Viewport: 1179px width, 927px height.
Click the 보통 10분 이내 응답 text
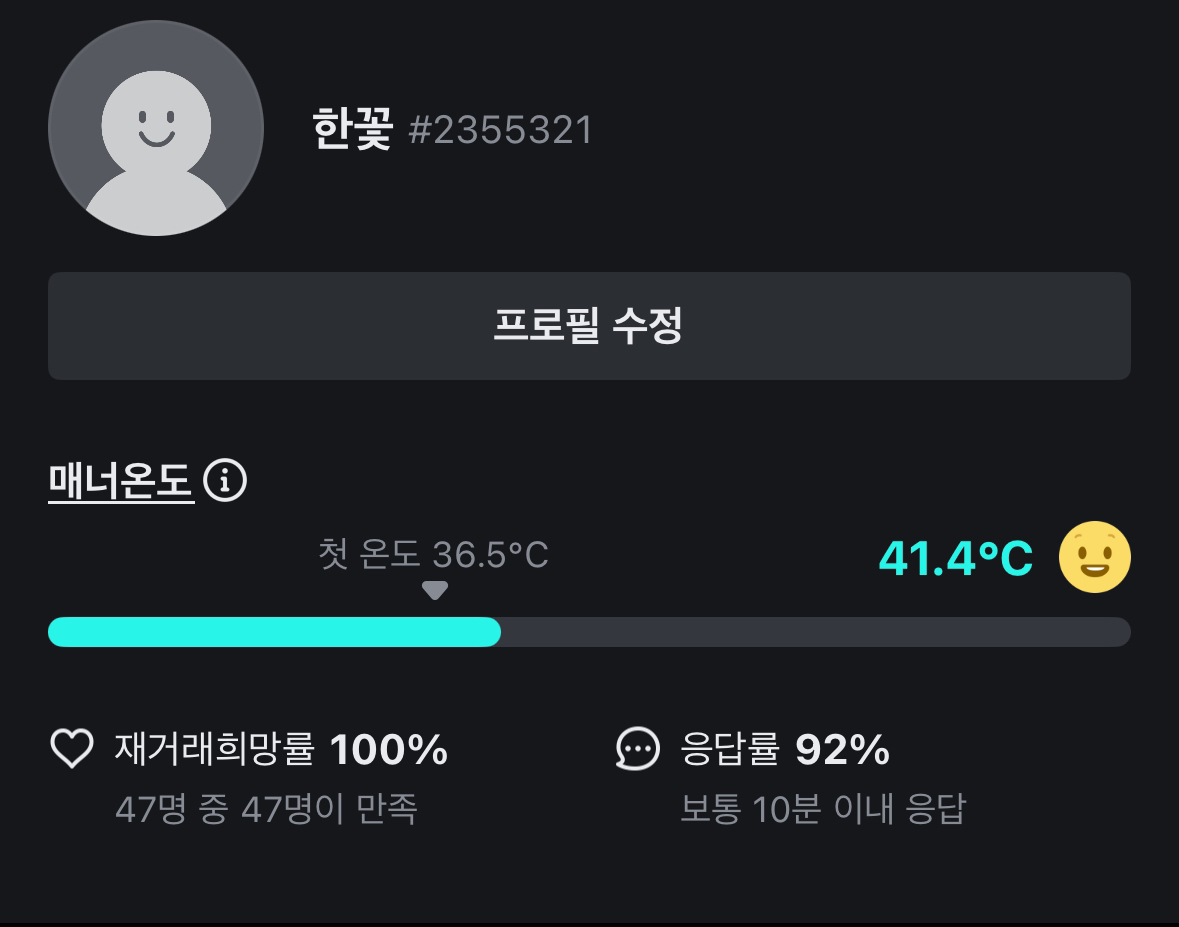823,809
